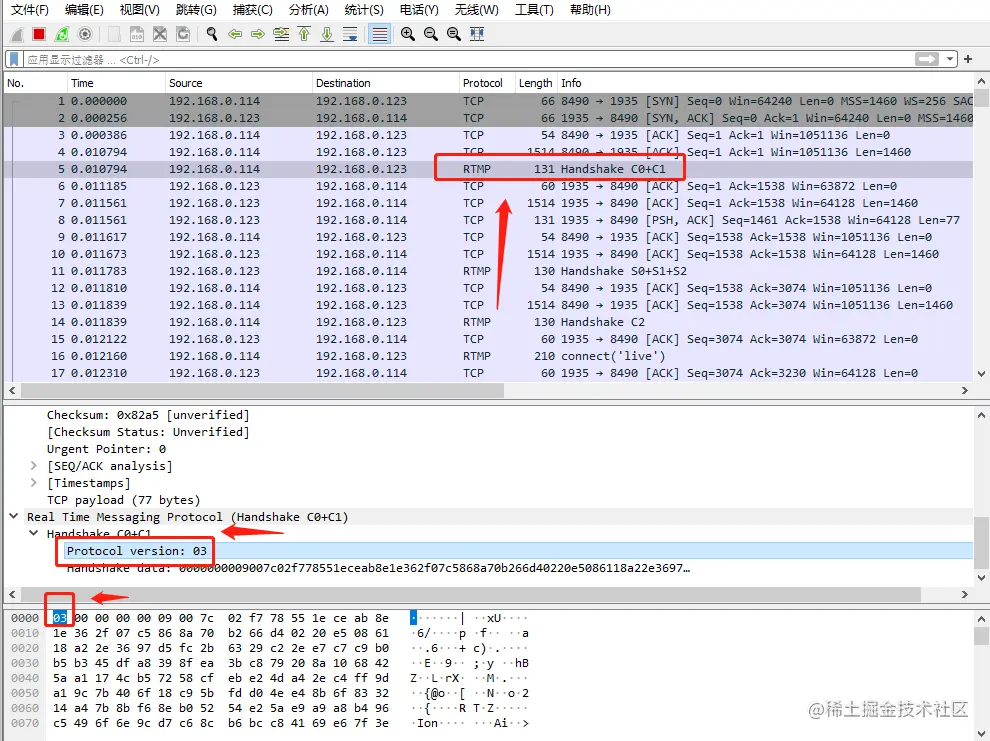The width and height of the screenshot is (990, 741).
Task: Open the 统计(S) menu
Action: point(364,9)
